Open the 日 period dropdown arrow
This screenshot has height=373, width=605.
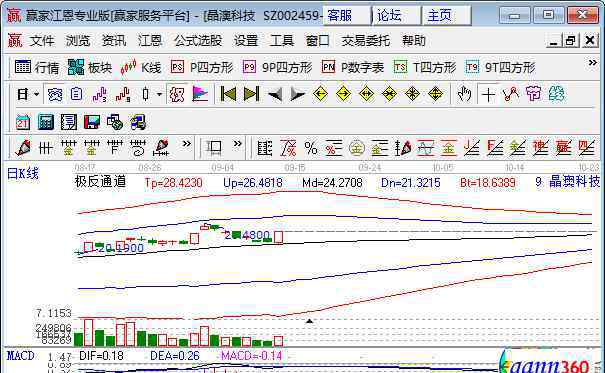coord(37,94)
